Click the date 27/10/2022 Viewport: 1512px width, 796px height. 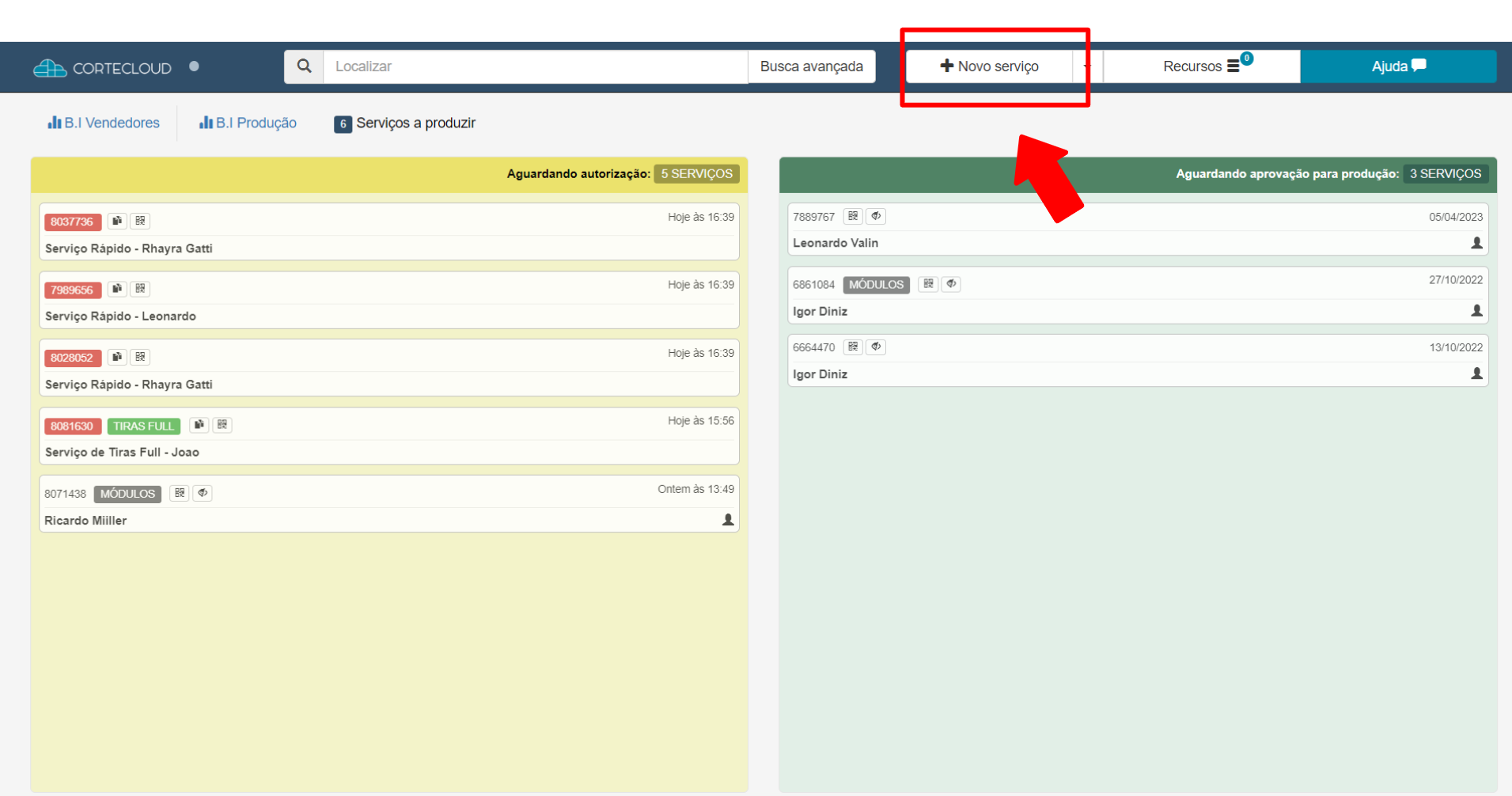[x=1456, y=279]
